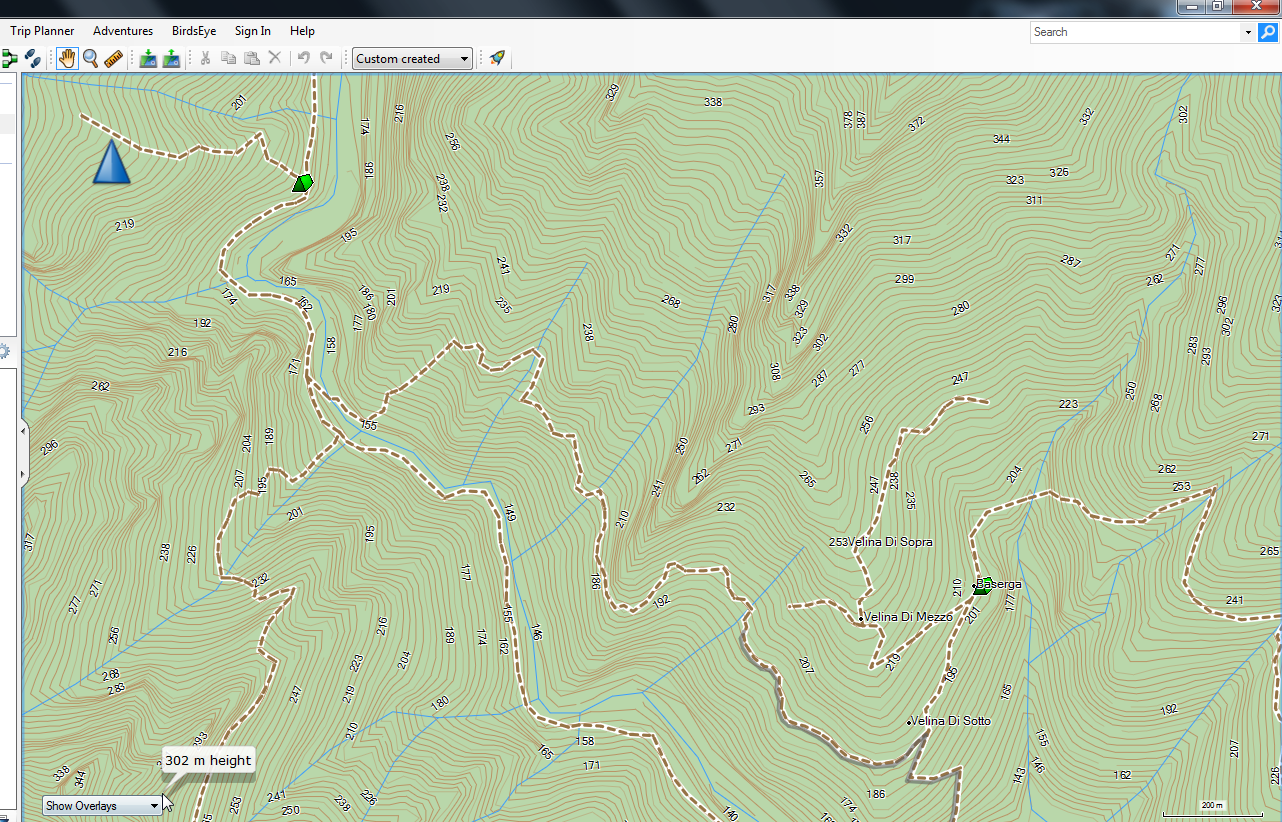The image size is (1282, 822).
Task: Expand the search options dropdown arrow
Action: [x=1247, y=31]
